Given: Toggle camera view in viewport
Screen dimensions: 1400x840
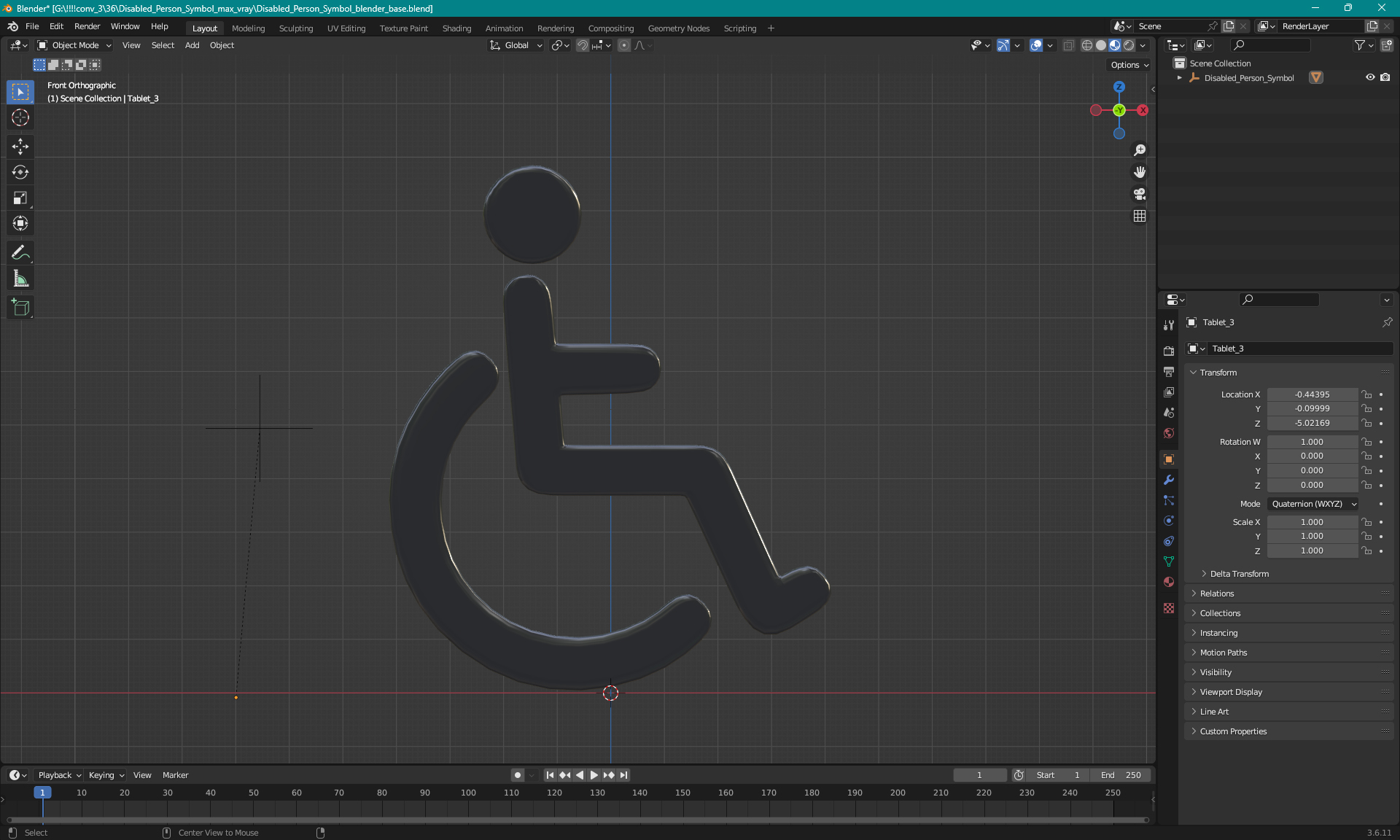Looking at the screenshot, I should click(x=1140, y=194).
